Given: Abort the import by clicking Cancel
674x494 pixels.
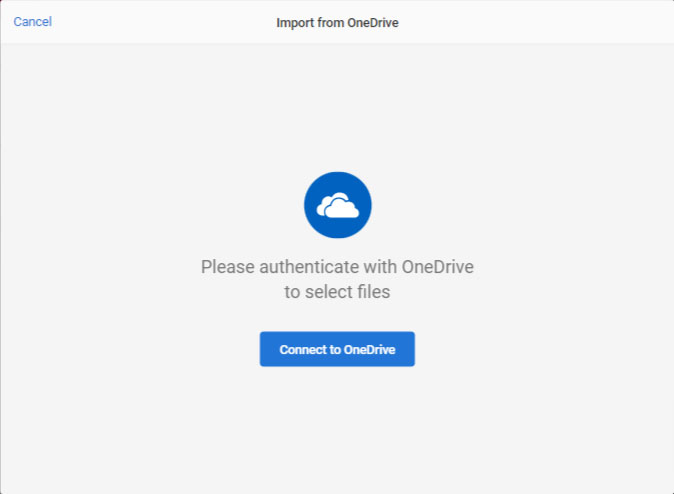Looking at the screenshot, I should click(33, 22).
